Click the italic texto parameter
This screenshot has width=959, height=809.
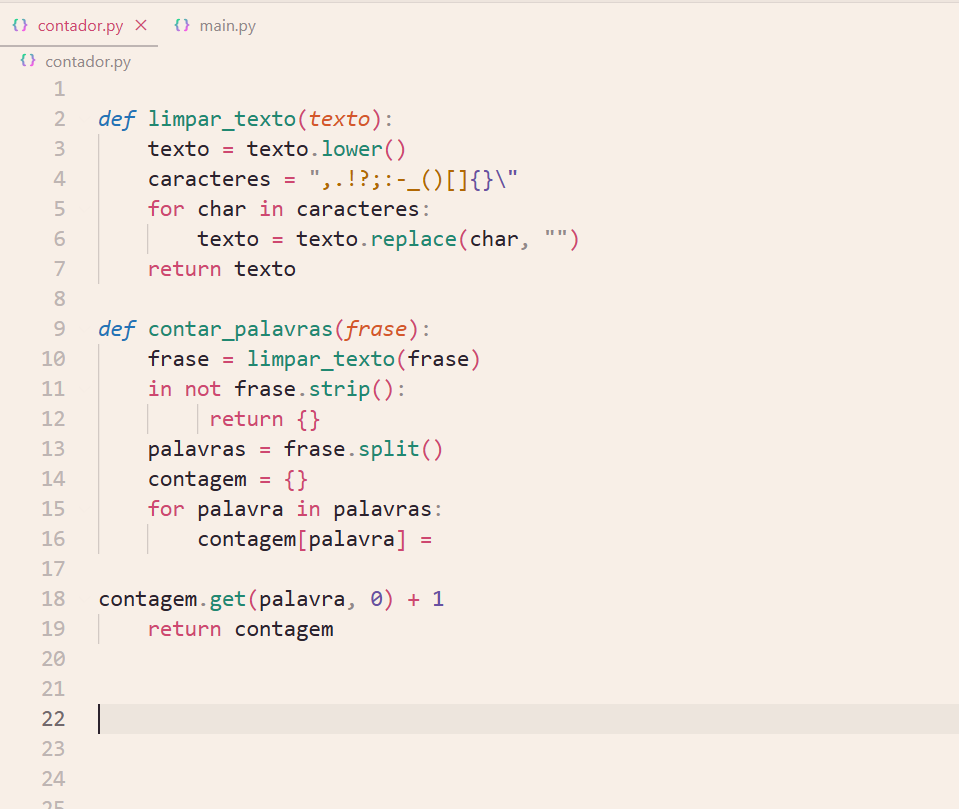tap(339, 119)
